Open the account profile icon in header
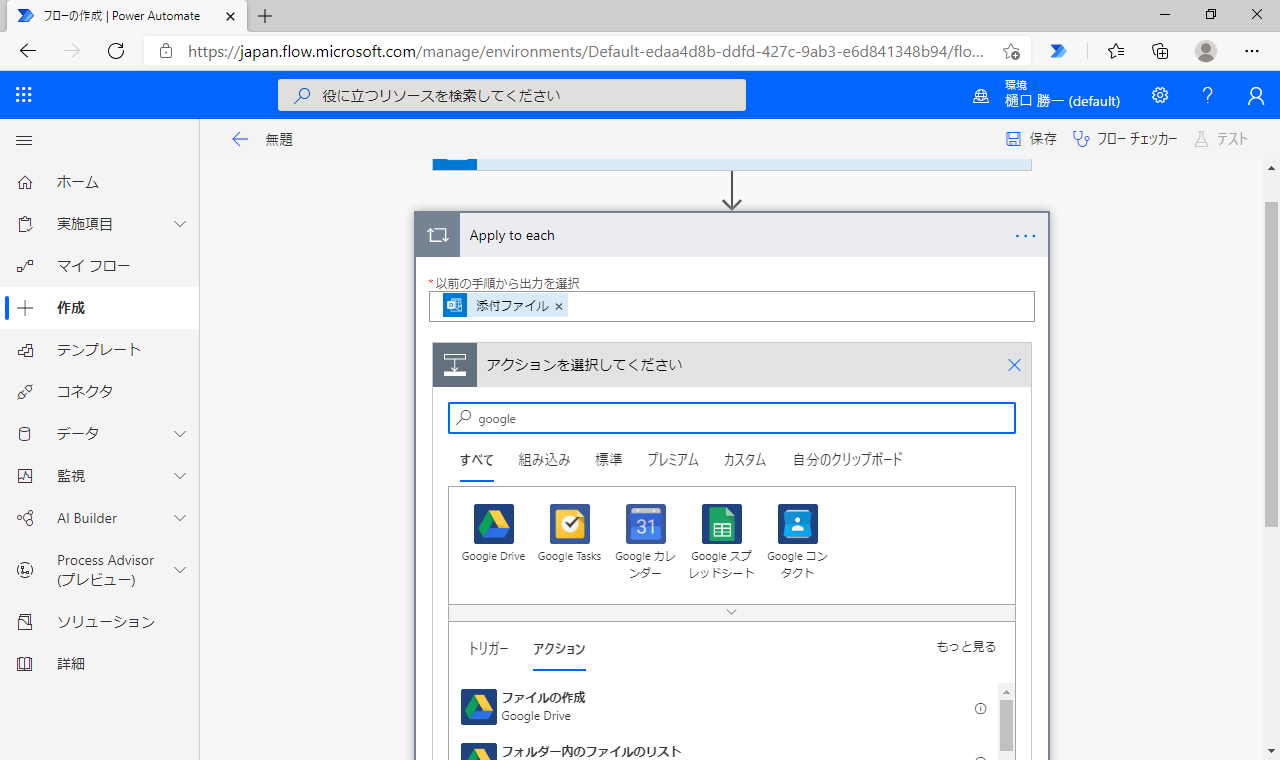 [1256, 95]
